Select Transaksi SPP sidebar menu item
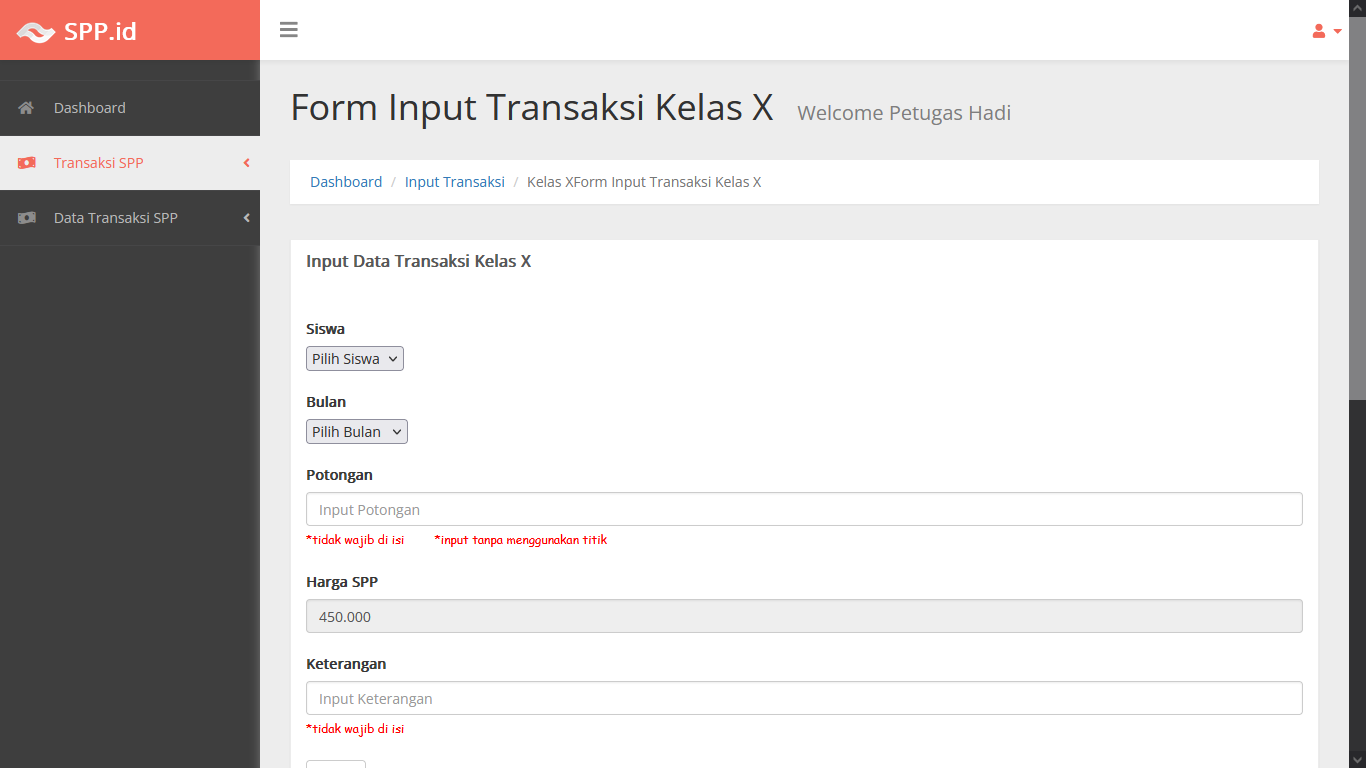The height and width of the screenshot is (768, 1366). 99,163
